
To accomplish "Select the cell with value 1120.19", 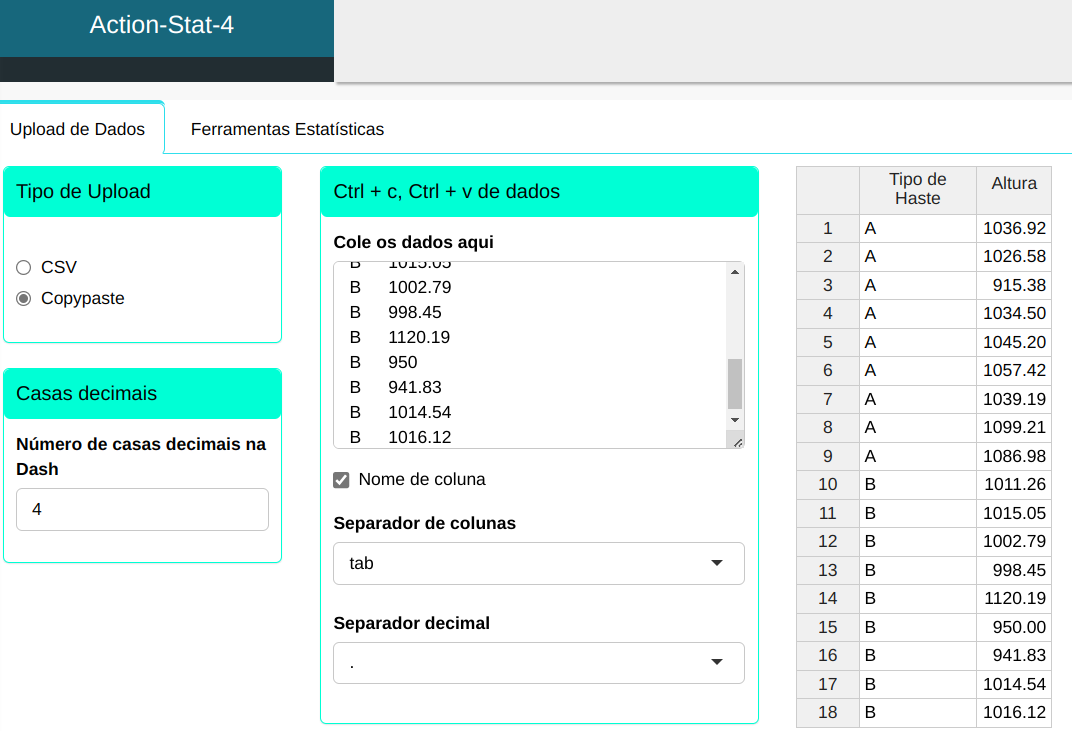I will point(1013,599).
